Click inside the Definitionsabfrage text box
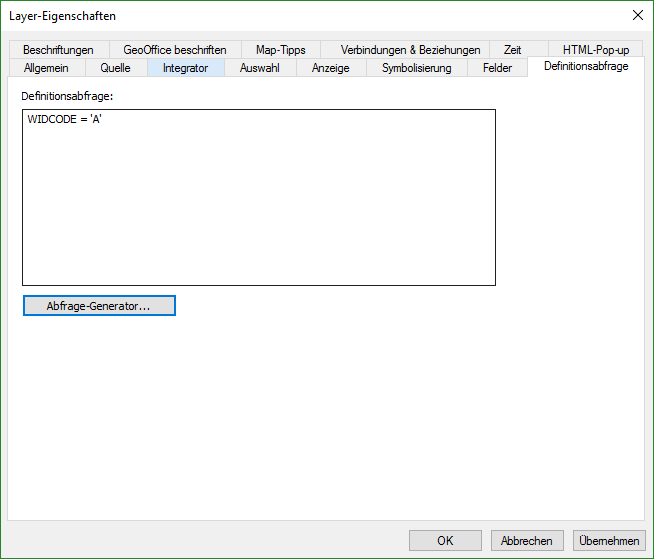Viewport: 654px width, 559px height. (259, 198)
